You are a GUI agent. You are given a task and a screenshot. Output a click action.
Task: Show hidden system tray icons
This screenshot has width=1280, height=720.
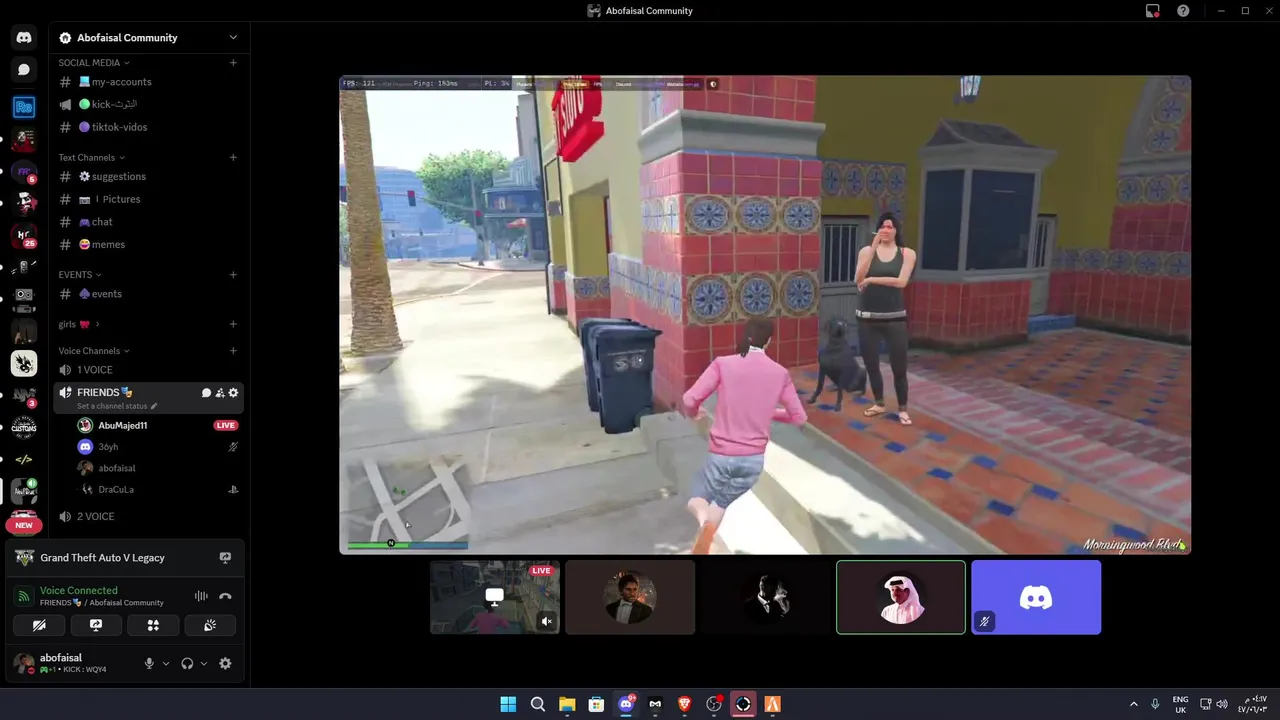tap(1133, 704)
